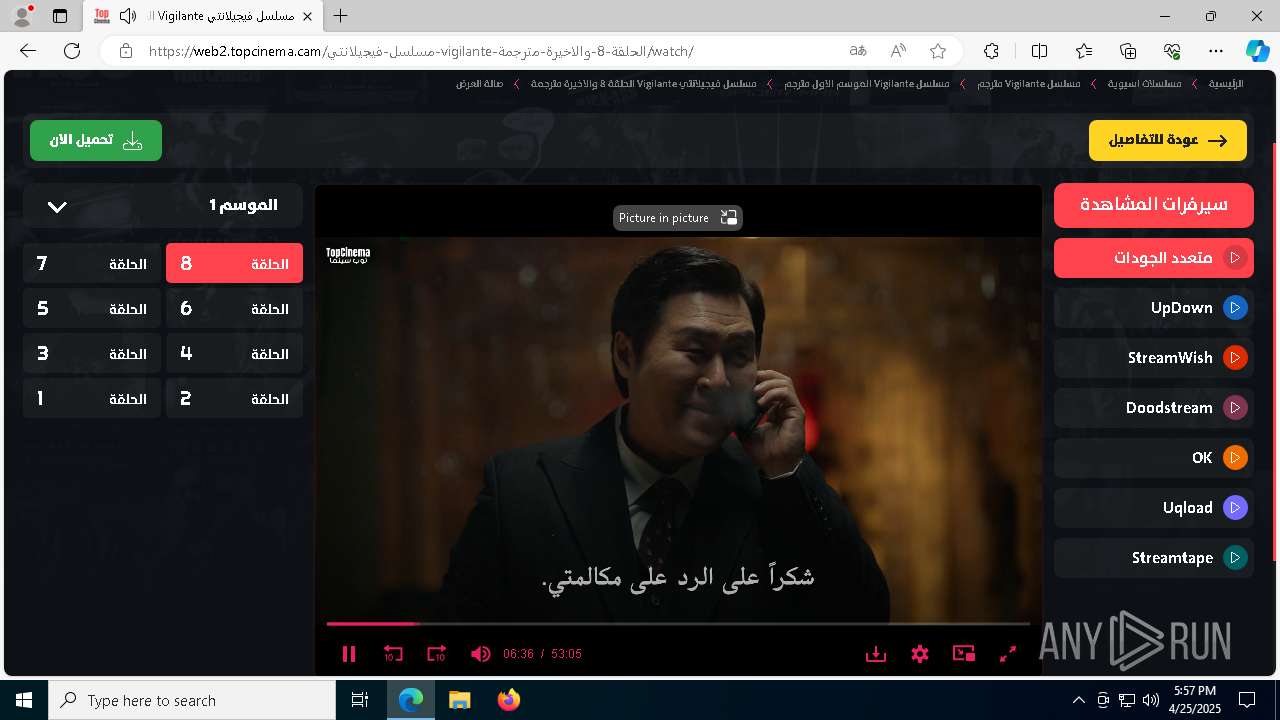Open episode 3
This screenshot has height=720, width=1280.
pyautogui.click(x=92, y=354)
